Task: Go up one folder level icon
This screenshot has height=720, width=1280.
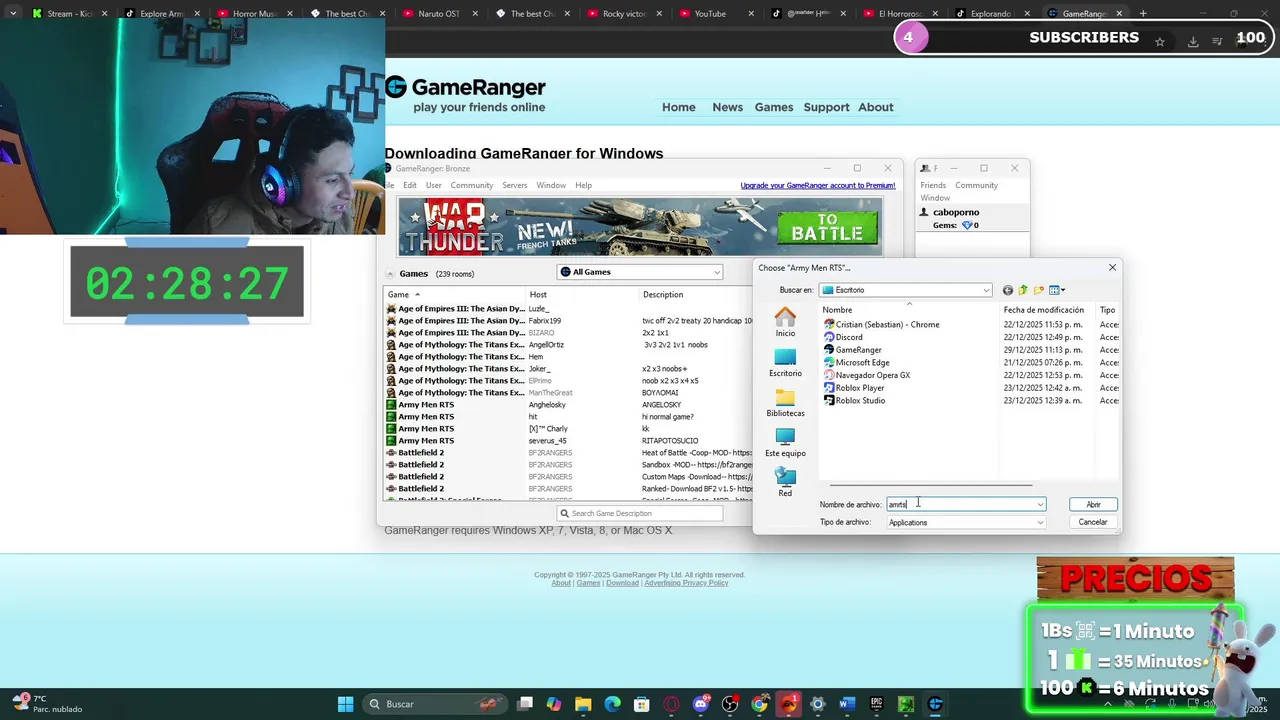Action: 1022,290
